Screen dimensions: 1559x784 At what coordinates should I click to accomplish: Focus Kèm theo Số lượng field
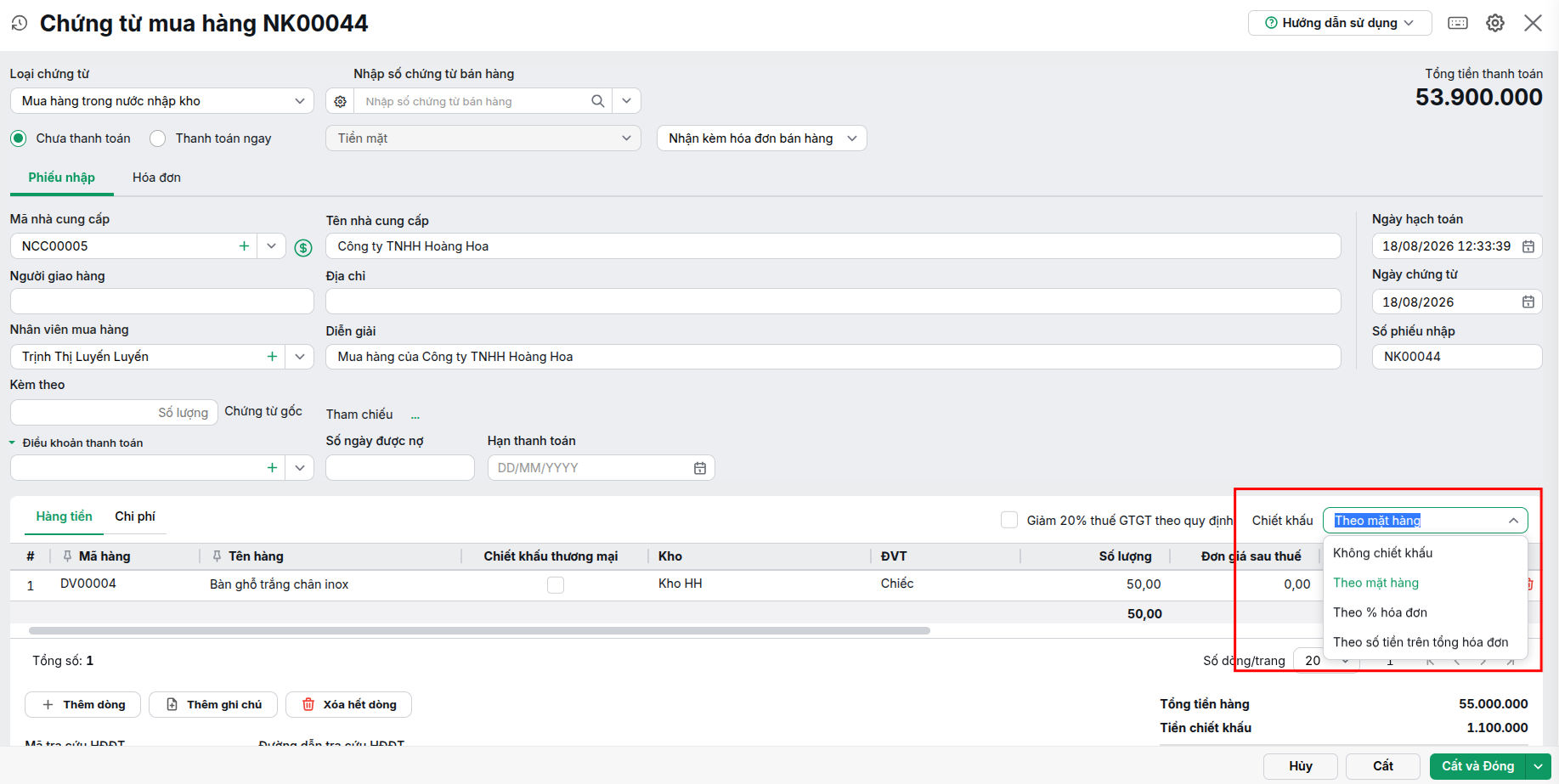(x=114, y=413)
